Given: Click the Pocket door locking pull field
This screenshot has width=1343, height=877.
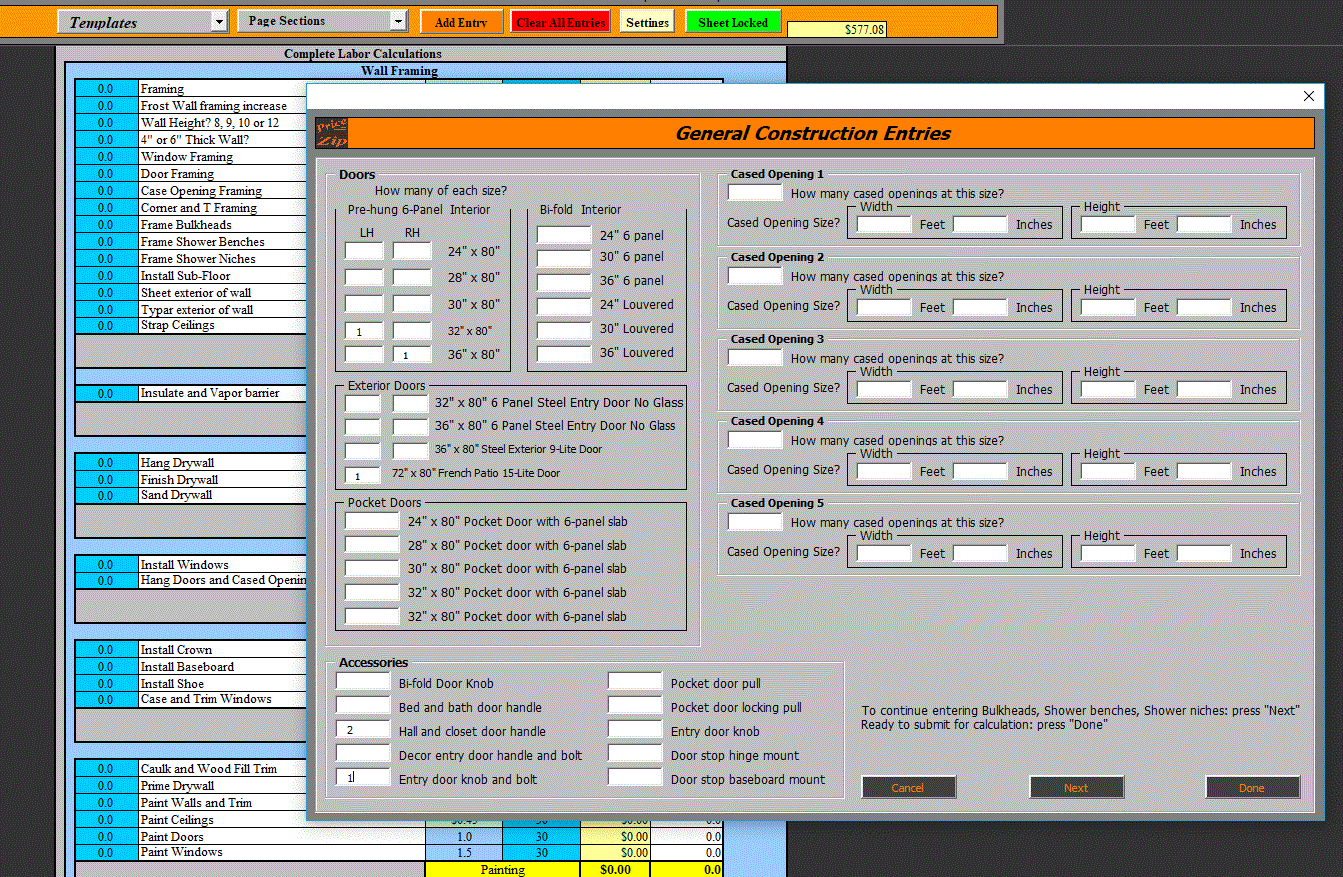Looking at the screenshot, I should (x=635, y=705).
